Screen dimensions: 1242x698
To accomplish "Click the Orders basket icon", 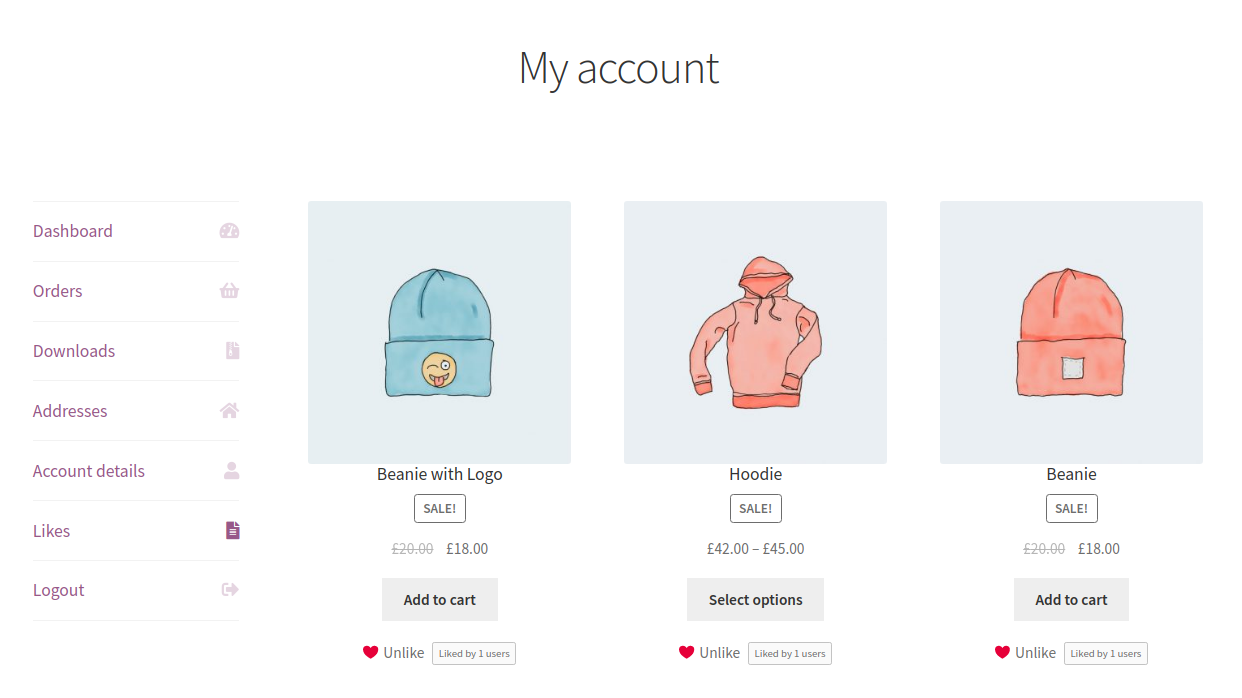I will tap(229, 291).
